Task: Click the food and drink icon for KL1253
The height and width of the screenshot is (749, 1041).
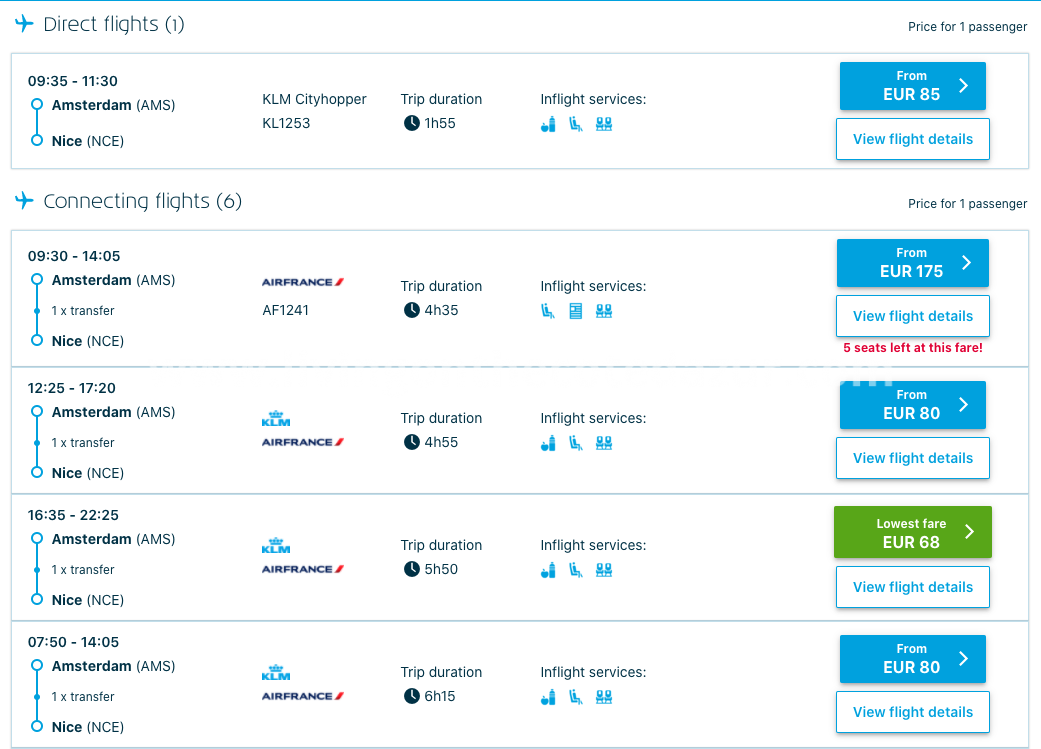Action: pos(548,124)
